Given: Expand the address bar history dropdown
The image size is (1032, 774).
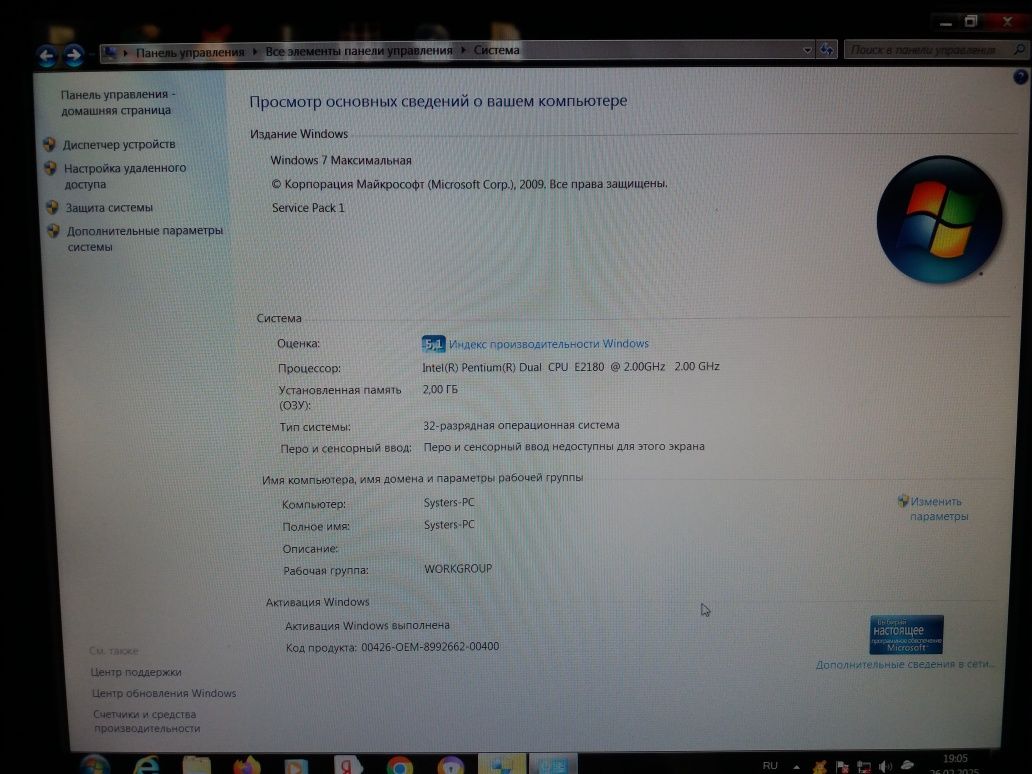Looking at the screenshot, I should (808, 50).
